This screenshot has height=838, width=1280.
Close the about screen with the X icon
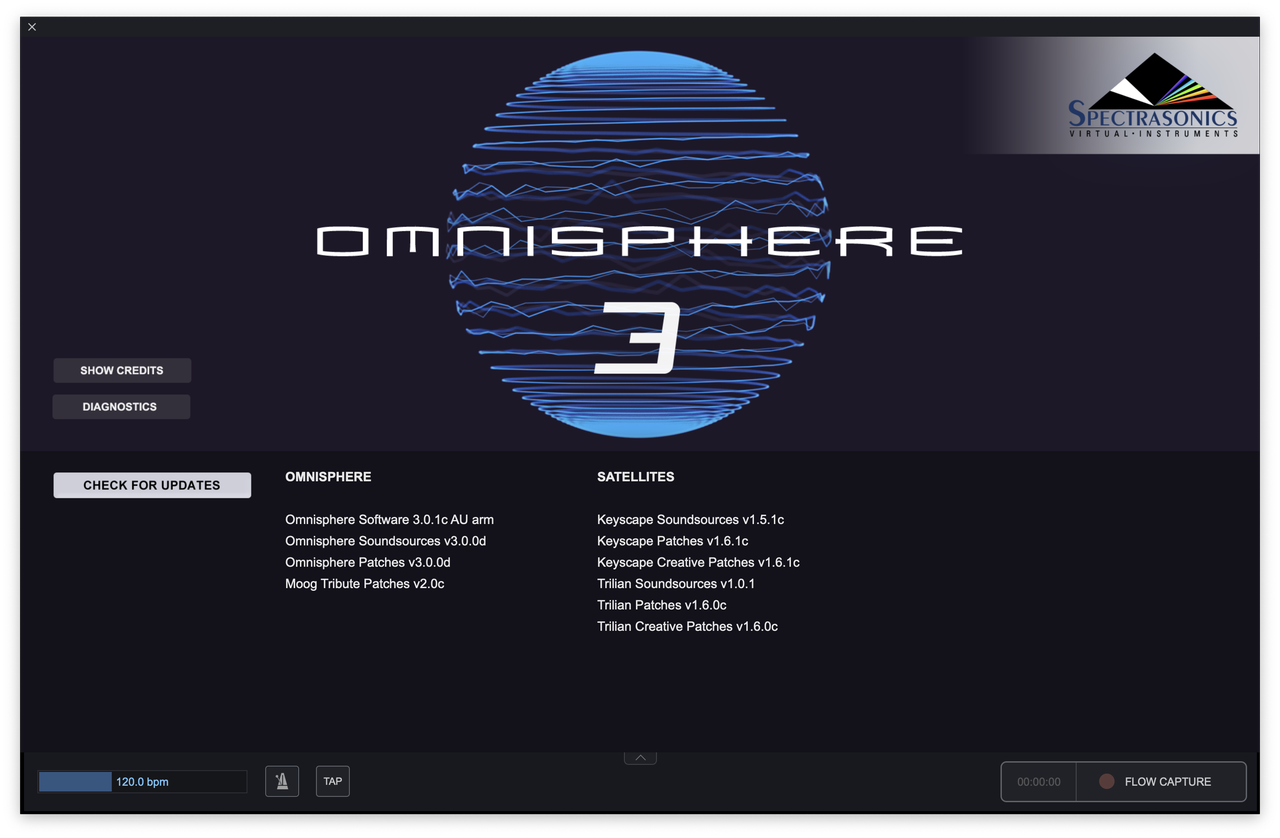[32, 27]
